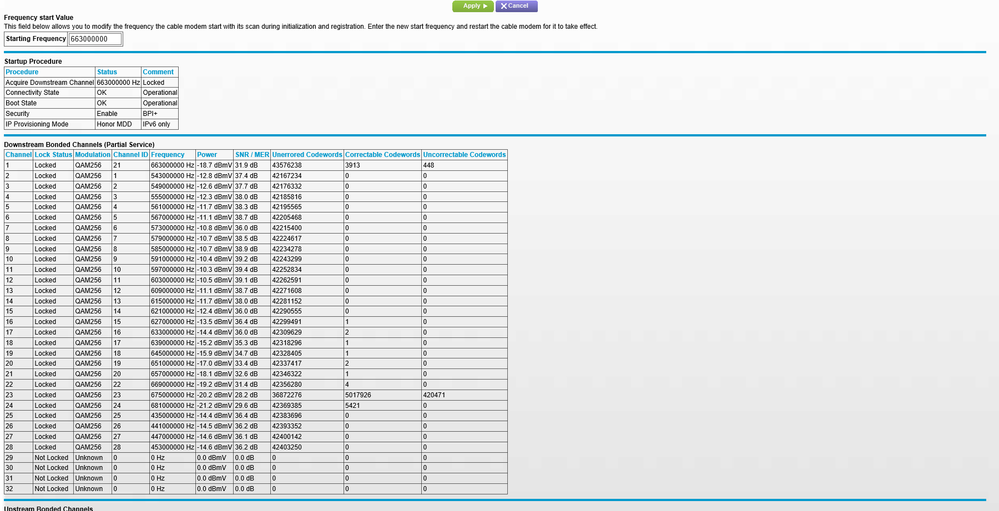Click the Channel ID column header
Image resolution: width=999 pixels, height=511 pixels.
(130, 155)
